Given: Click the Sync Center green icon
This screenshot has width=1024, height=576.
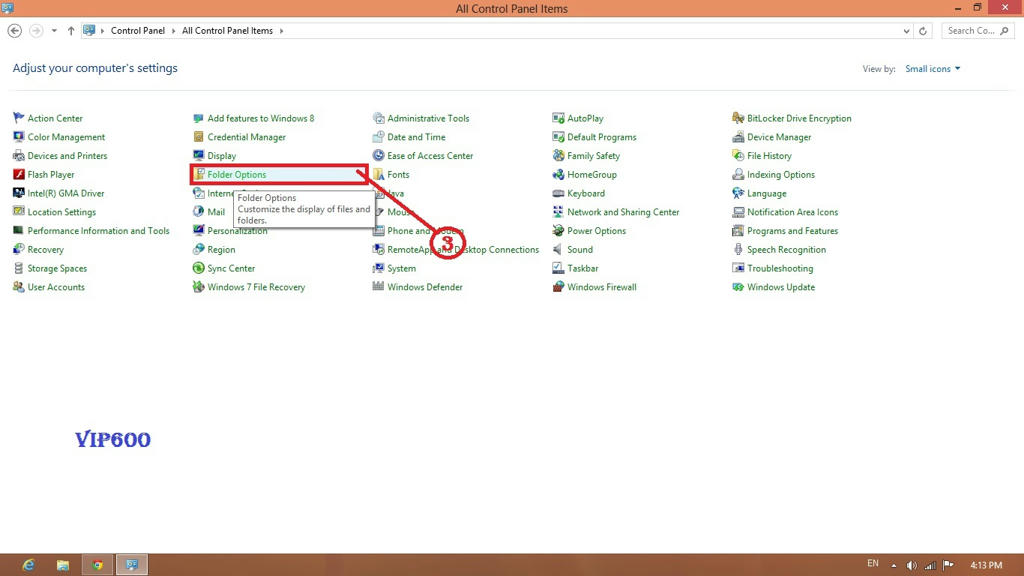Looking at the screenshot, I should click(x=199, y=268).
